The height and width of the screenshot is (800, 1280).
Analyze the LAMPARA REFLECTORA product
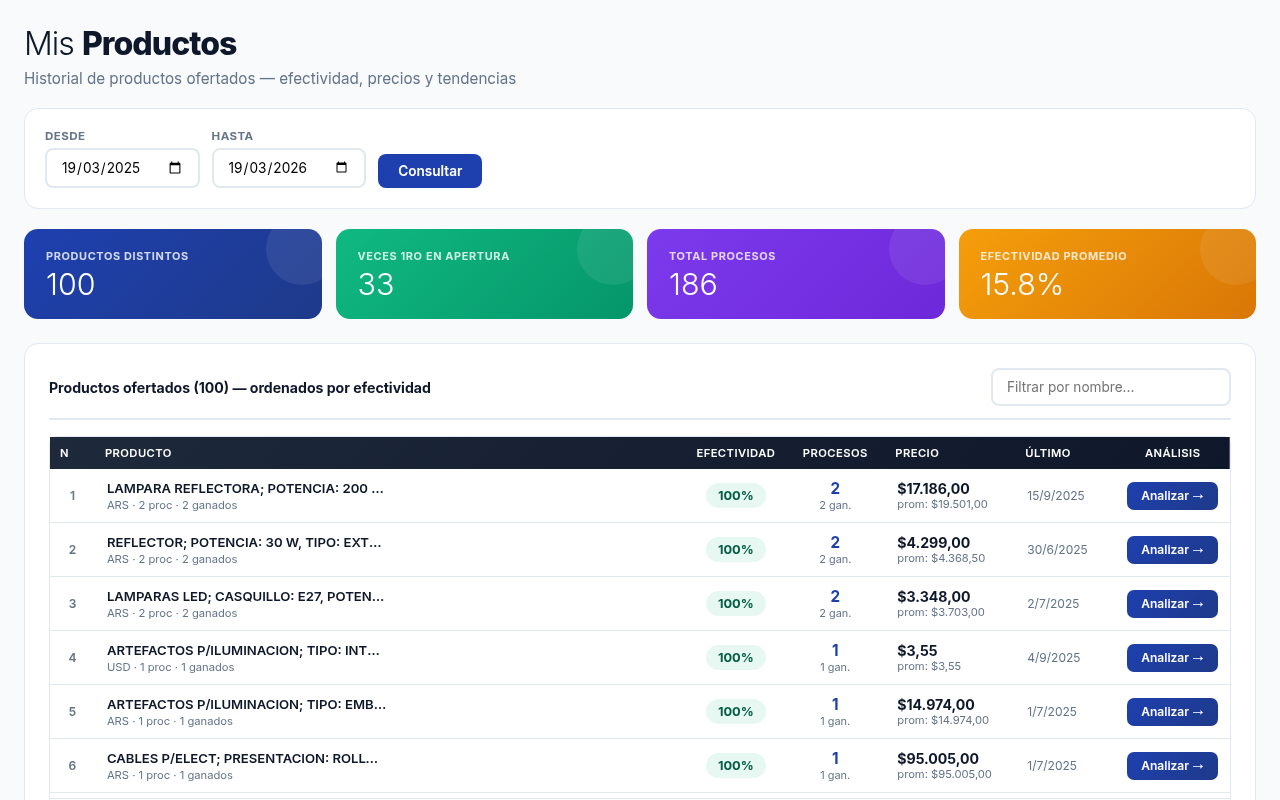1171,496
